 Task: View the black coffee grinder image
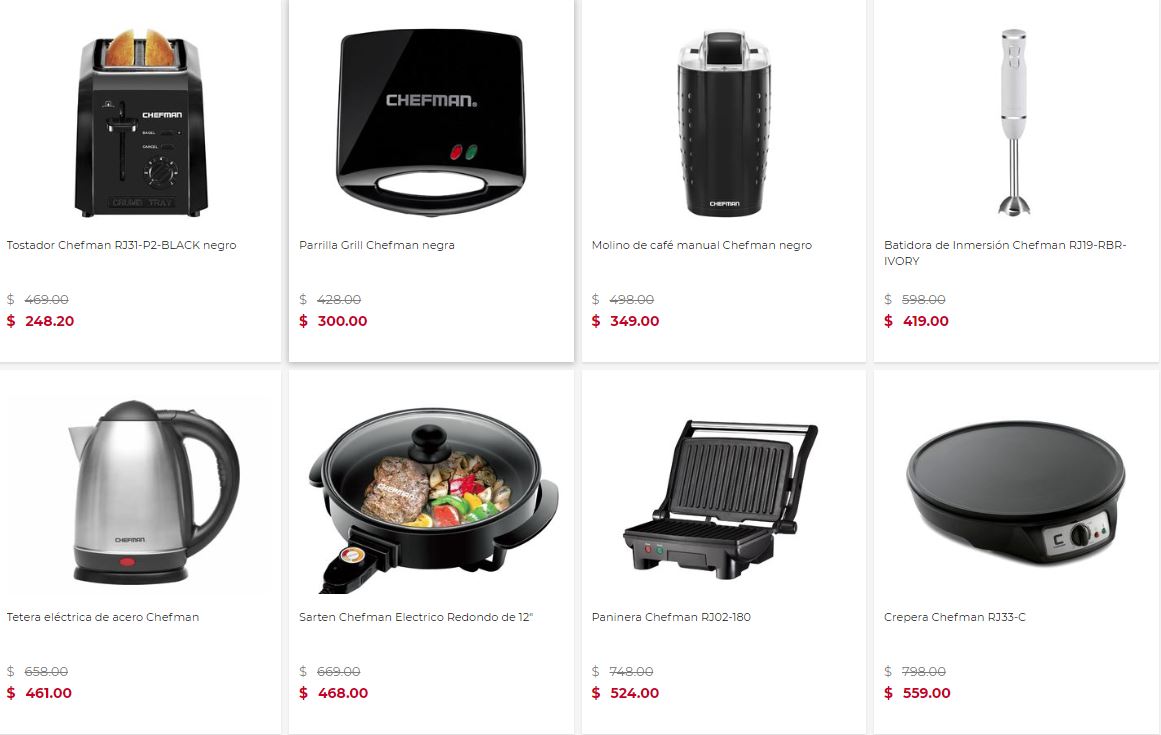(x=724, y=123)
